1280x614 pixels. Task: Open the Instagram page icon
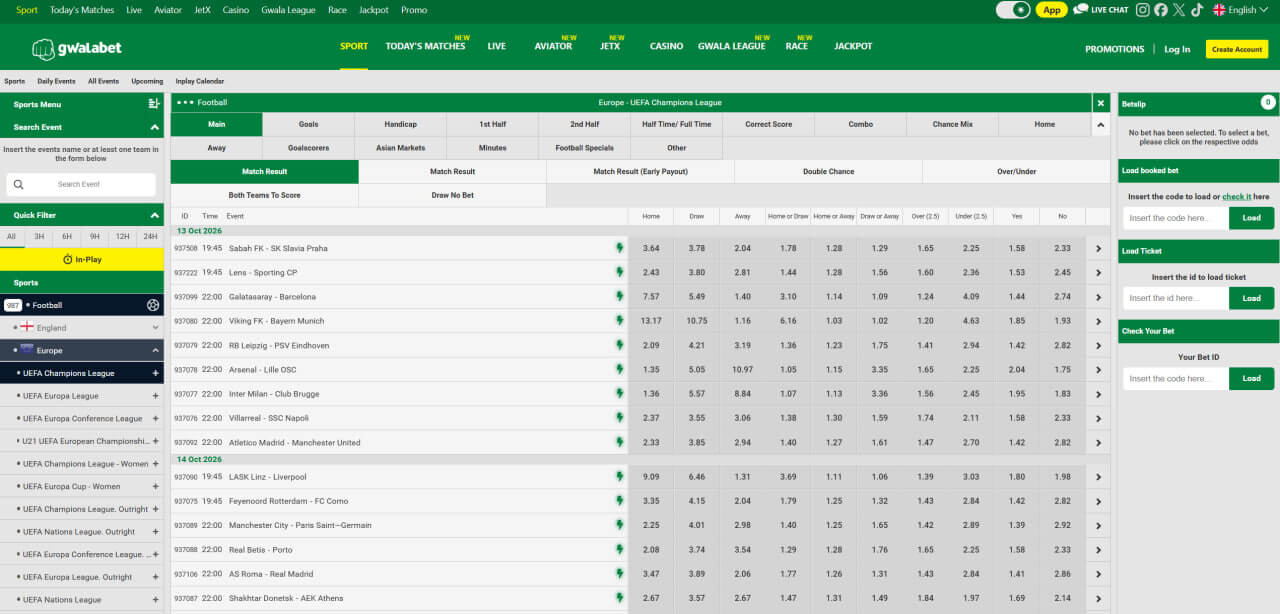point(1142,10)
